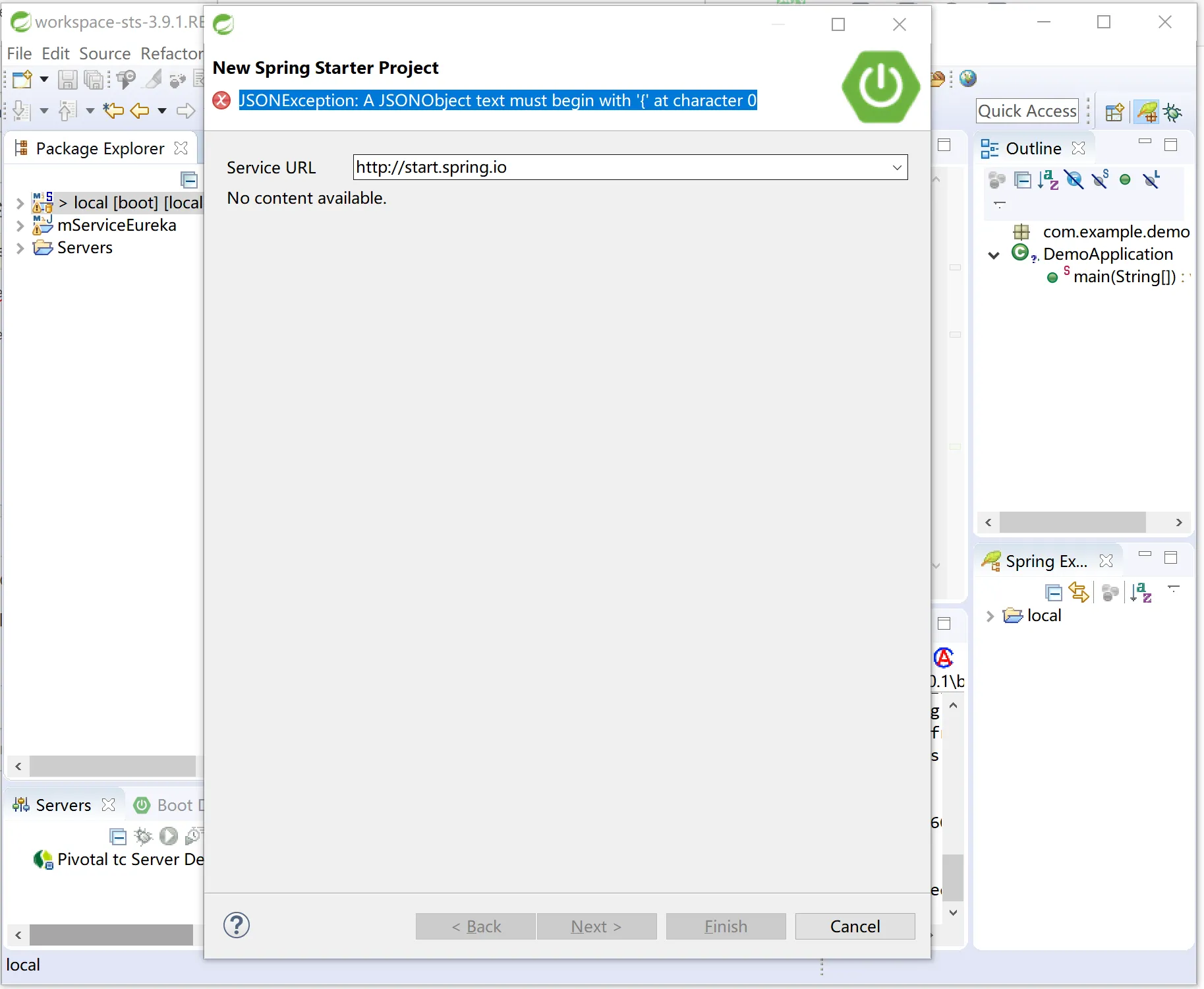Click the Service URL input field
This screenshot has height=989, width=1204.
pyautogui.click(x=630, y=167)
